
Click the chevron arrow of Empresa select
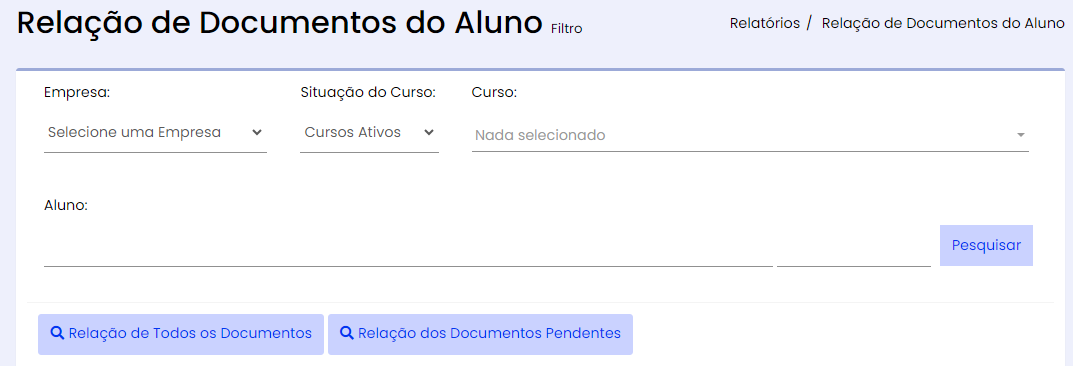[x=257, y=132]
